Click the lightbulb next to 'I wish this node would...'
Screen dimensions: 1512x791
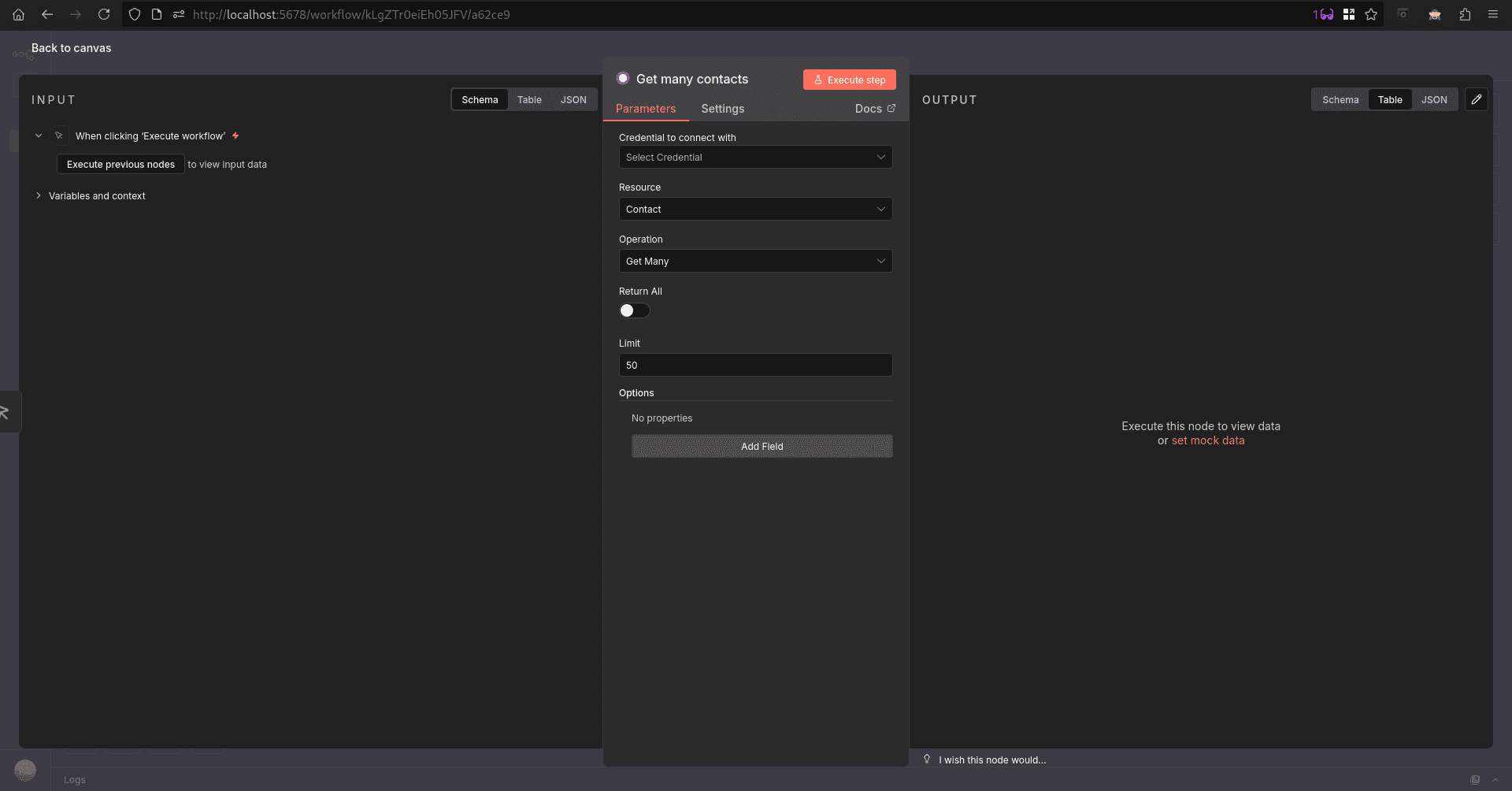927,759
